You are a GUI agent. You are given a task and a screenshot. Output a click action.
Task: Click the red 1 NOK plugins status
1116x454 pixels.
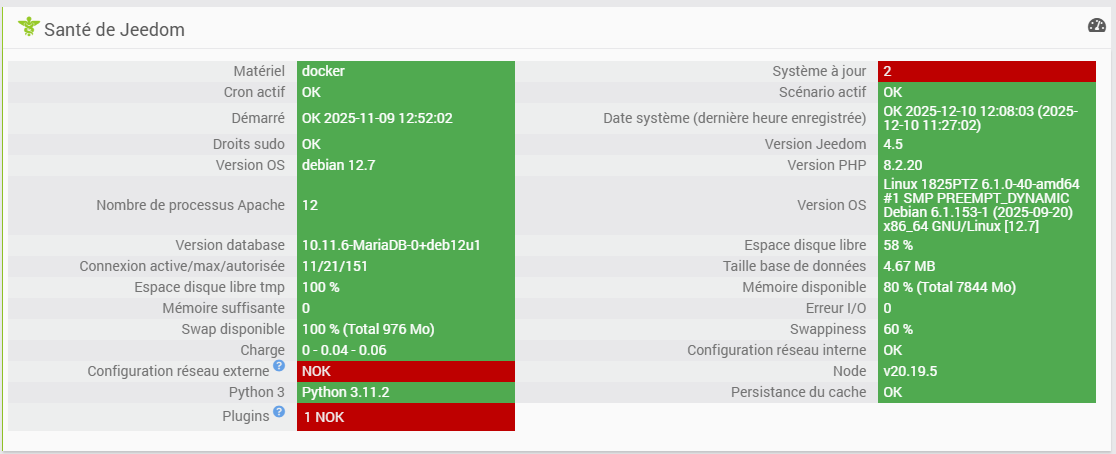click(405, 417)
